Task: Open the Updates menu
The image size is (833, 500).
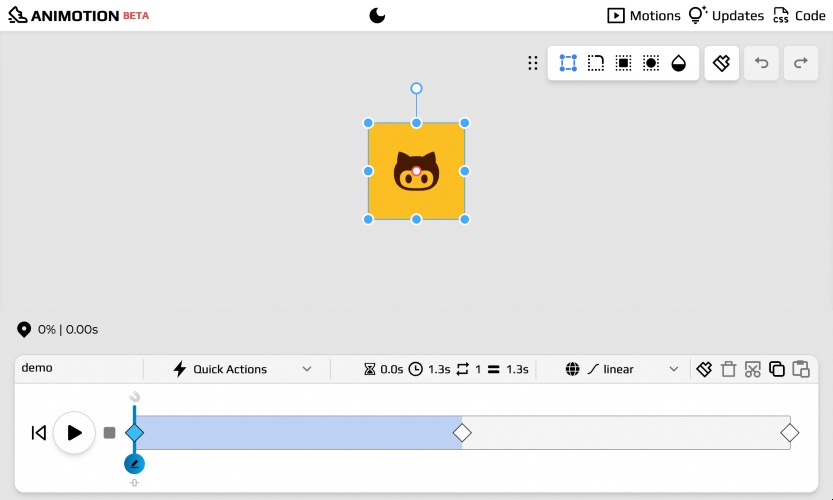Action: 726,15
